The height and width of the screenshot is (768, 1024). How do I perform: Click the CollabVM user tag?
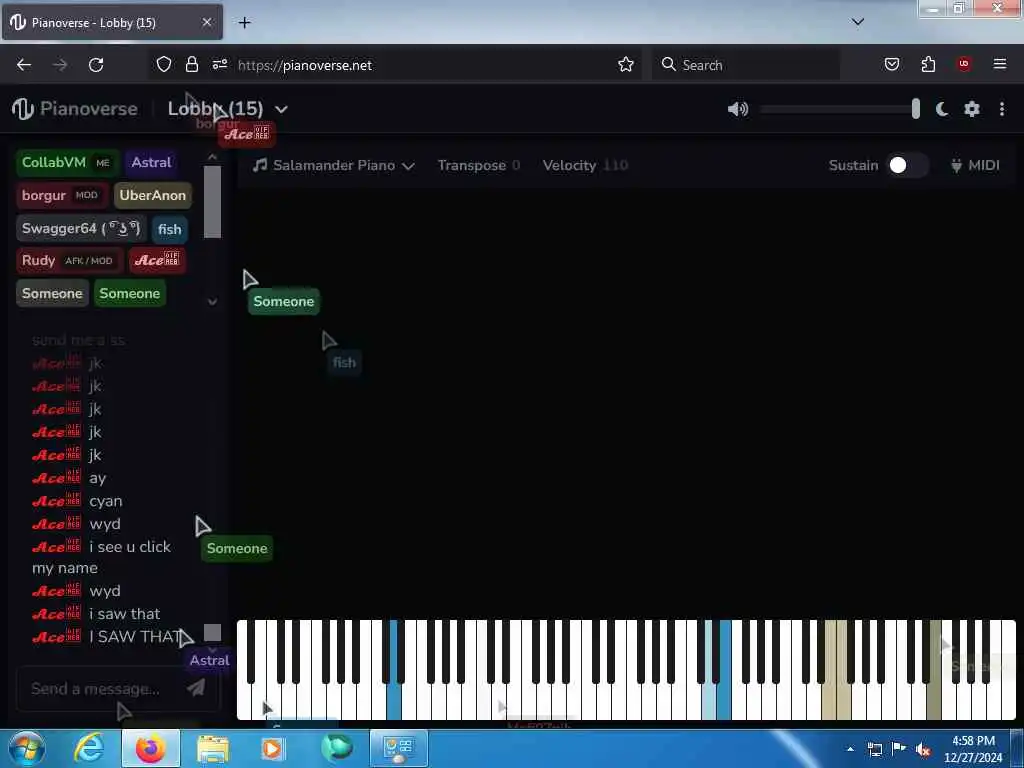pos(67,163)
